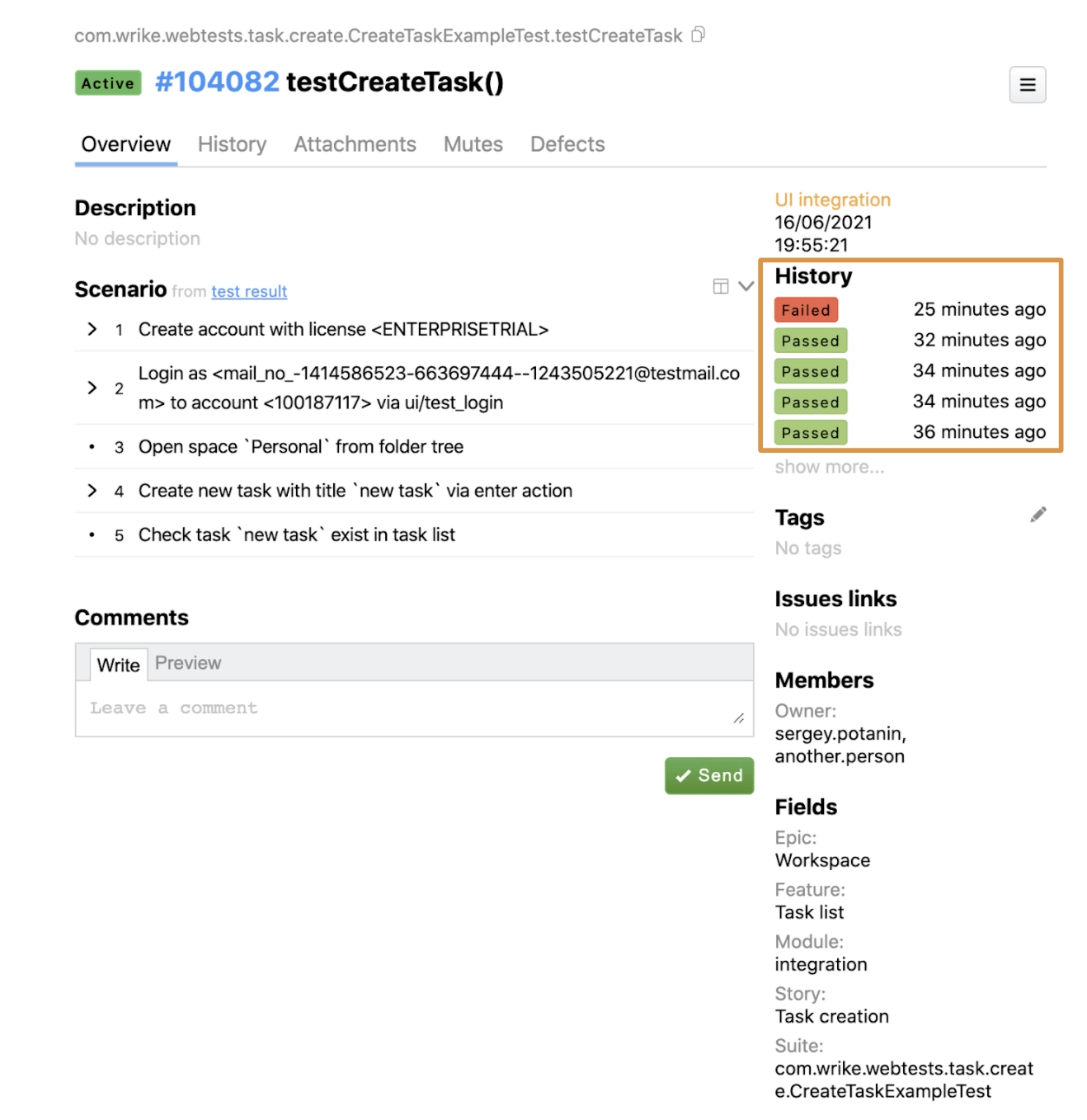Switch comment editor to Preview
This screenshot has width=1087, height=1120.
click(188, 663)
